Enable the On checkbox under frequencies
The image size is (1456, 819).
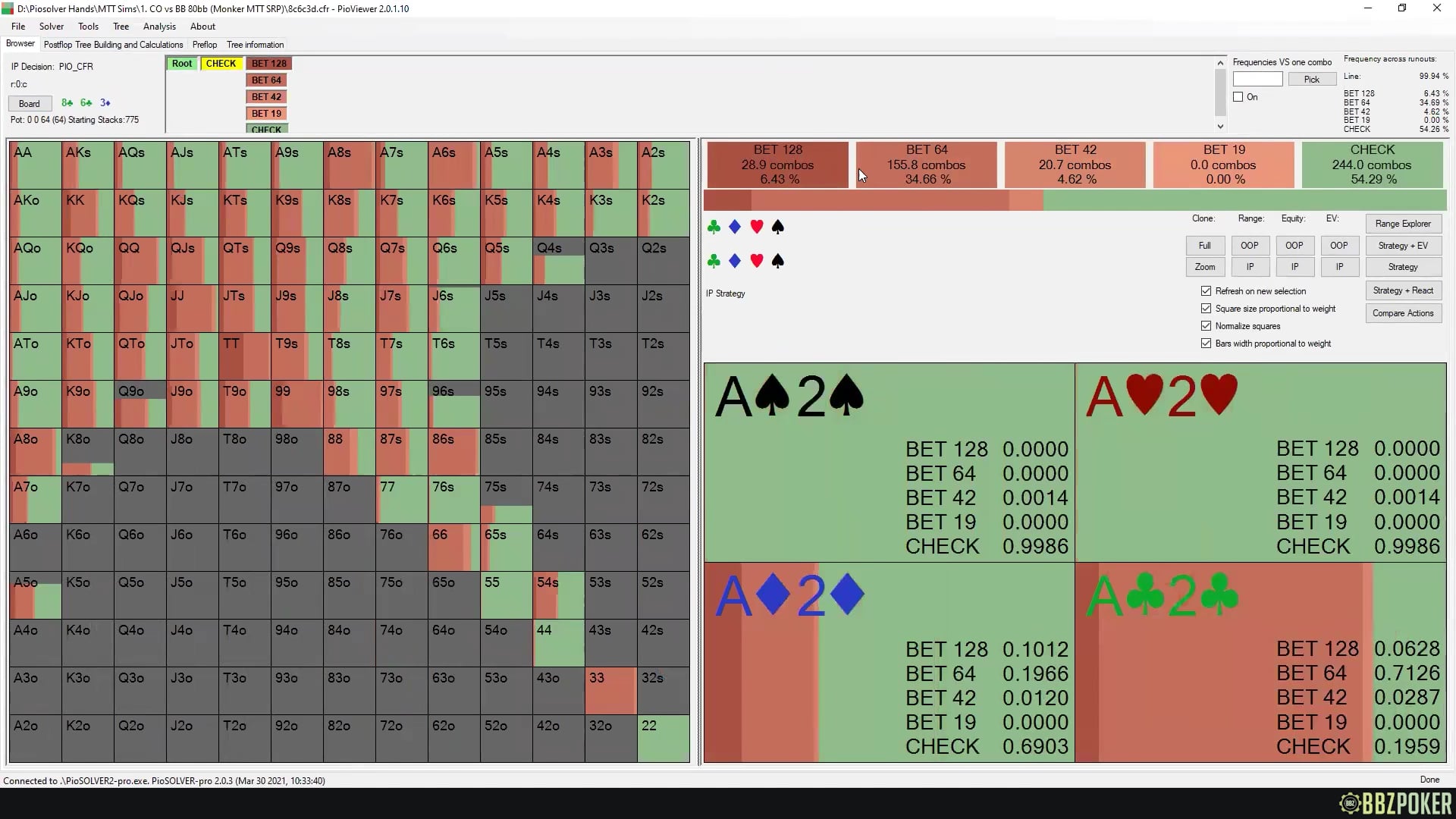pos(1238,97)
